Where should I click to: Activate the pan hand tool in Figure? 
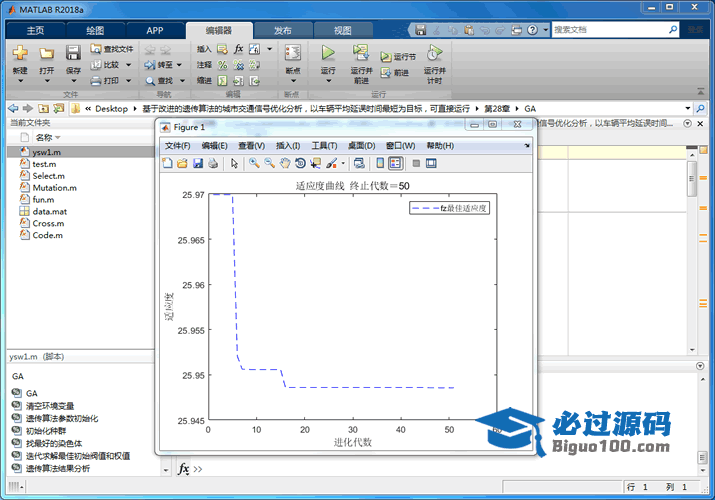pos(285,163)
